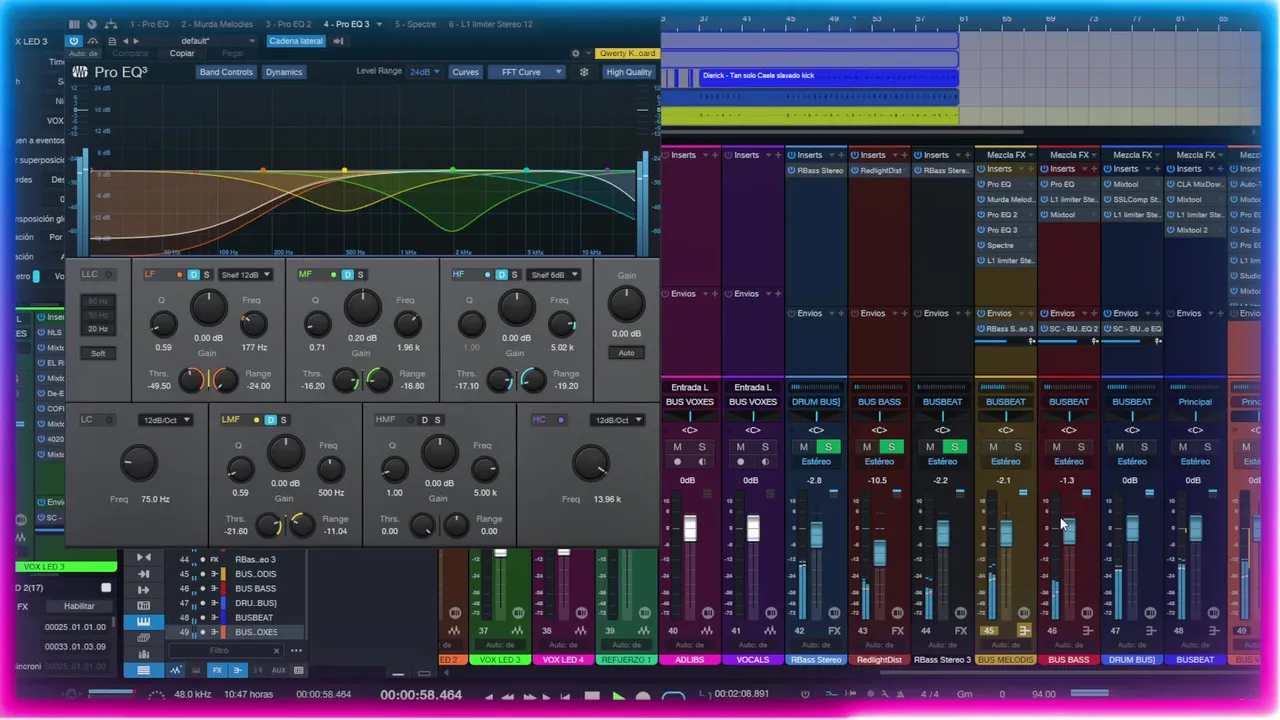Screen dimensions: 1280x720
Task: Click the LLC Soft button
Action: point(98,353)
